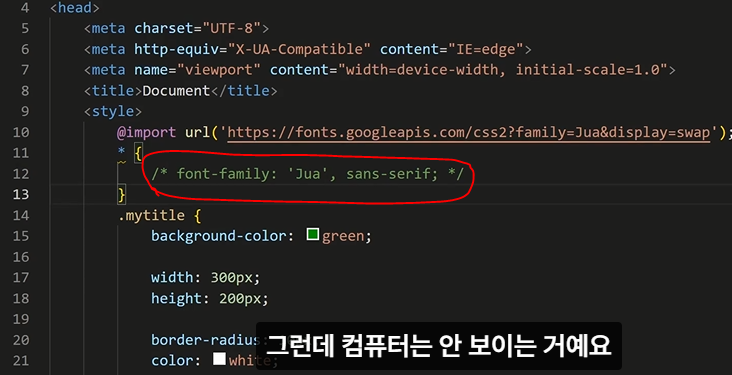Screen dimensions: 732x375
Task: Click the .mytitle class selector
Action: point(151,215)
